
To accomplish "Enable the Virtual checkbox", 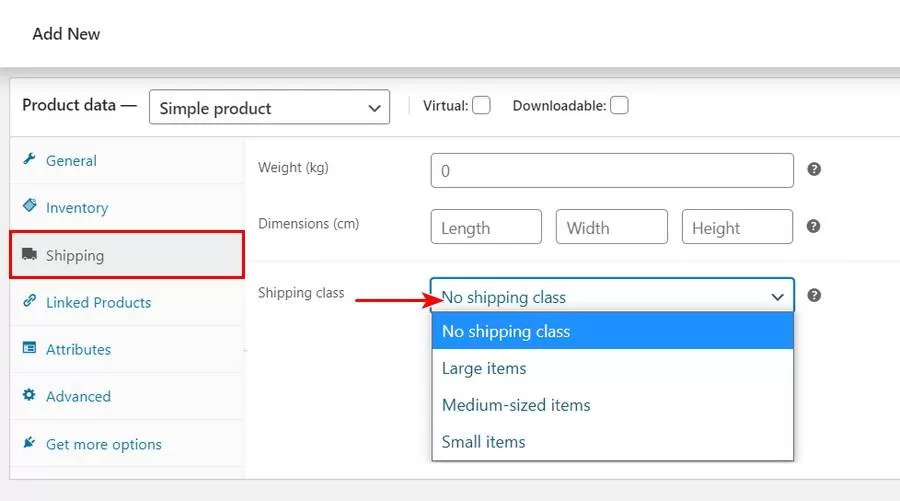I will [481, 105].
